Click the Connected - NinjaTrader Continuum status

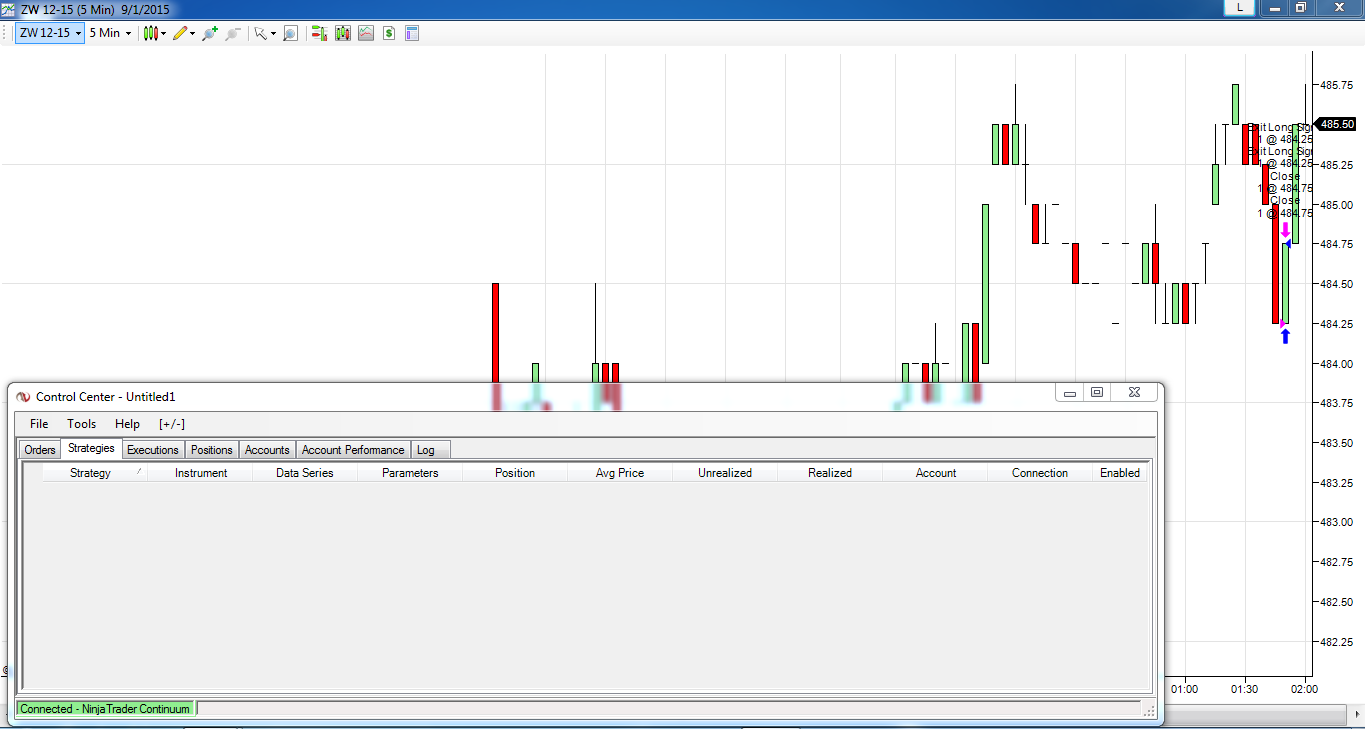pos(105,709)
